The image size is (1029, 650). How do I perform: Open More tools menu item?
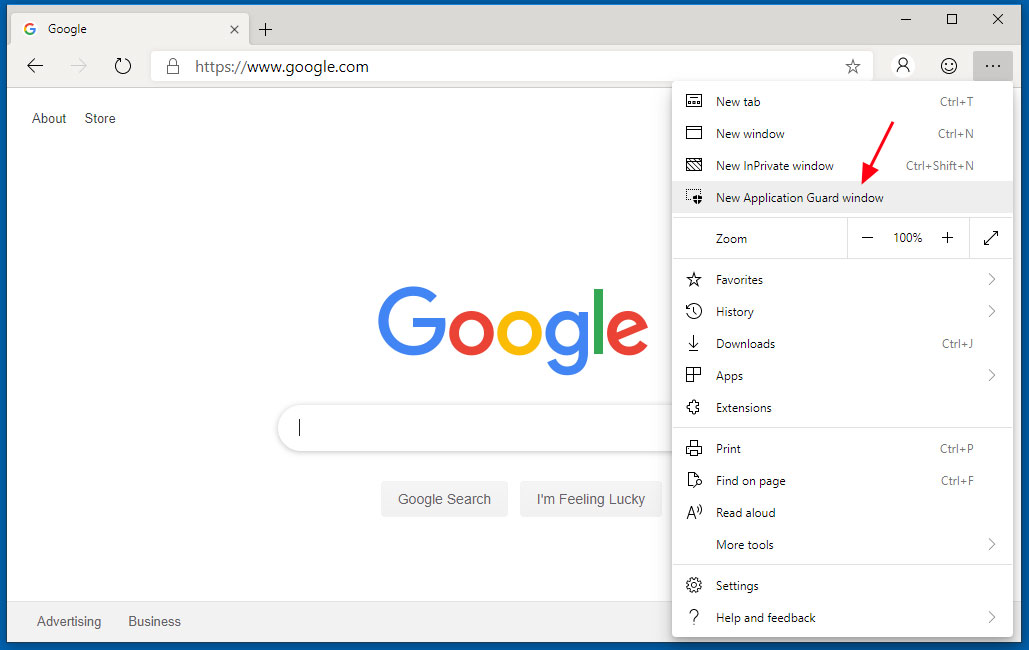pos(843,544)
